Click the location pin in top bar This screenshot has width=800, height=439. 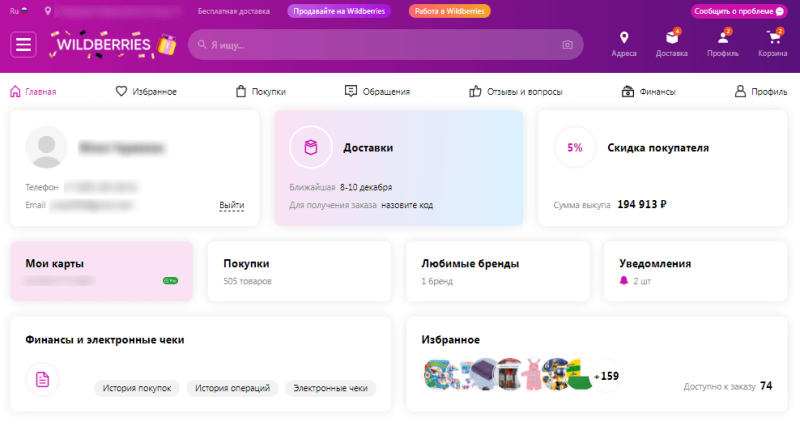coord(47,11)
